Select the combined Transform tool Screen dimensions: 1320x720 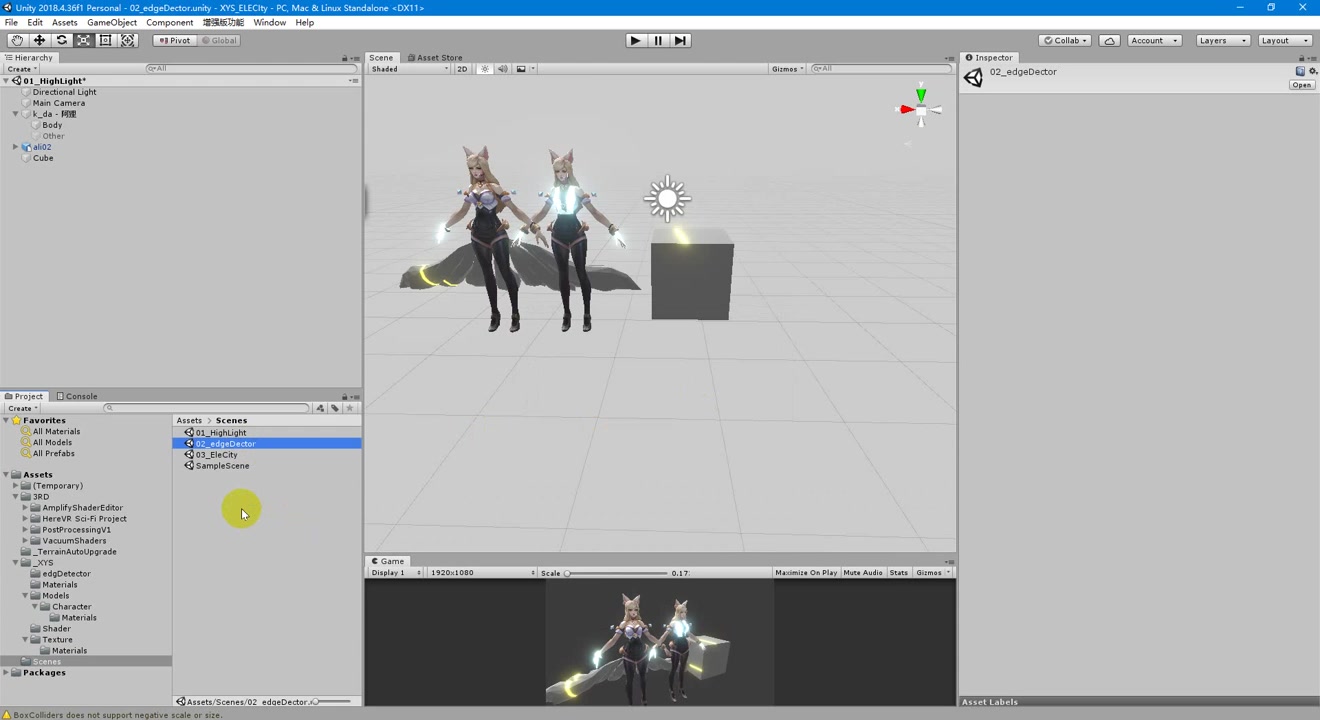coord(128,40)
